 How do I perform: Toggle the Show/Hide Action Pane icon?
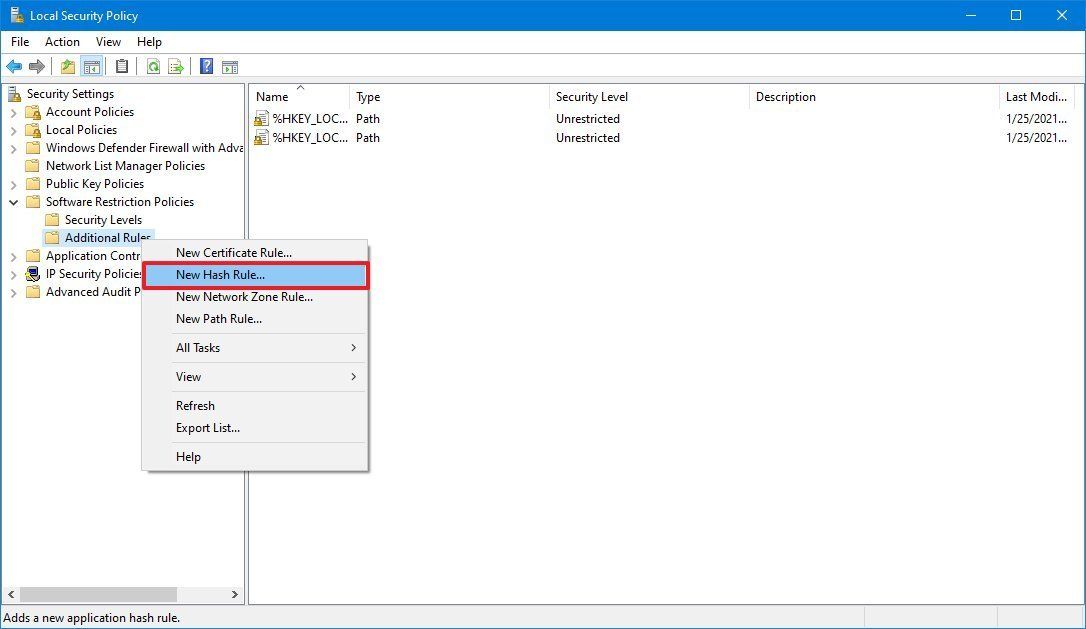[x=230, y=67]
